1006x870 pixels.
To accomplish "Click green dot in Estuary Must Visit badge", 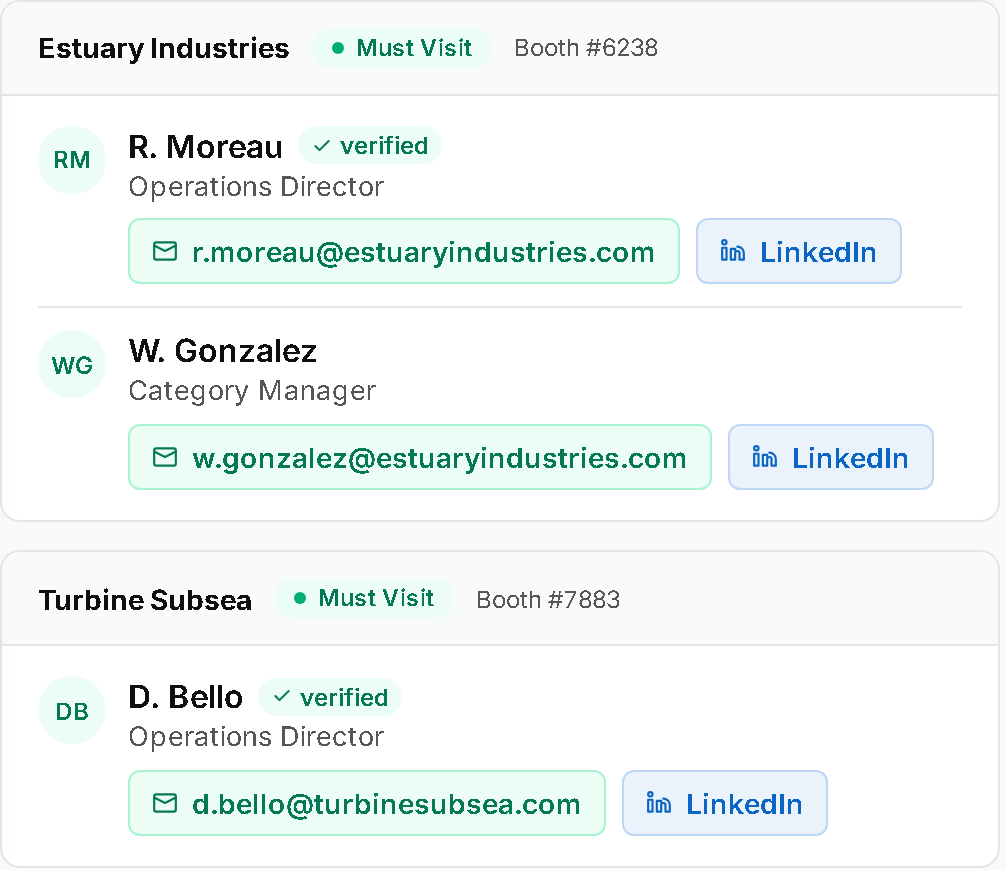I will 338,48.
